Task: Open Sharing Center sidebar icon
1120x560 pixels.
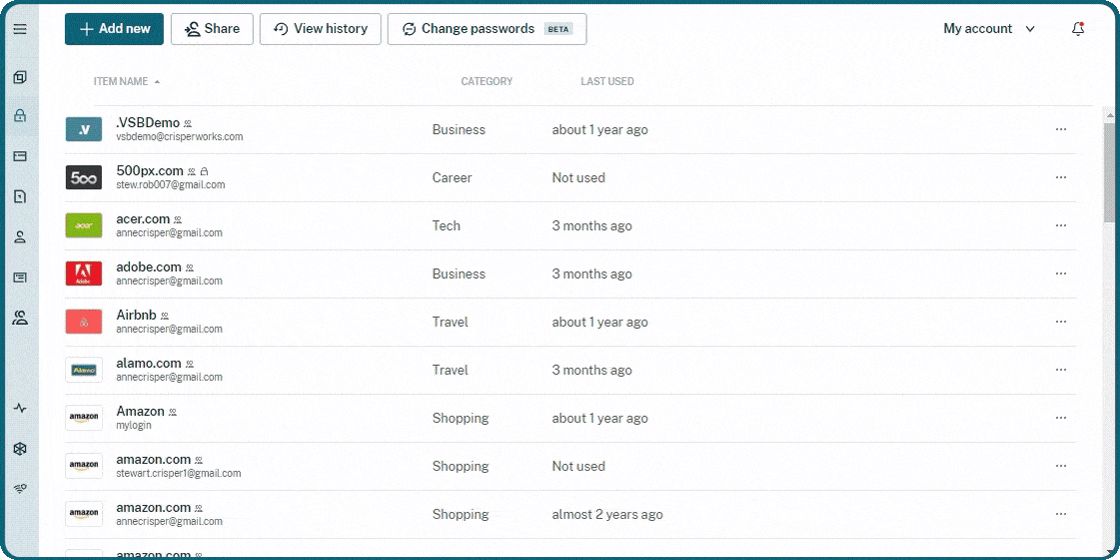Action: (x=20, y=318)
